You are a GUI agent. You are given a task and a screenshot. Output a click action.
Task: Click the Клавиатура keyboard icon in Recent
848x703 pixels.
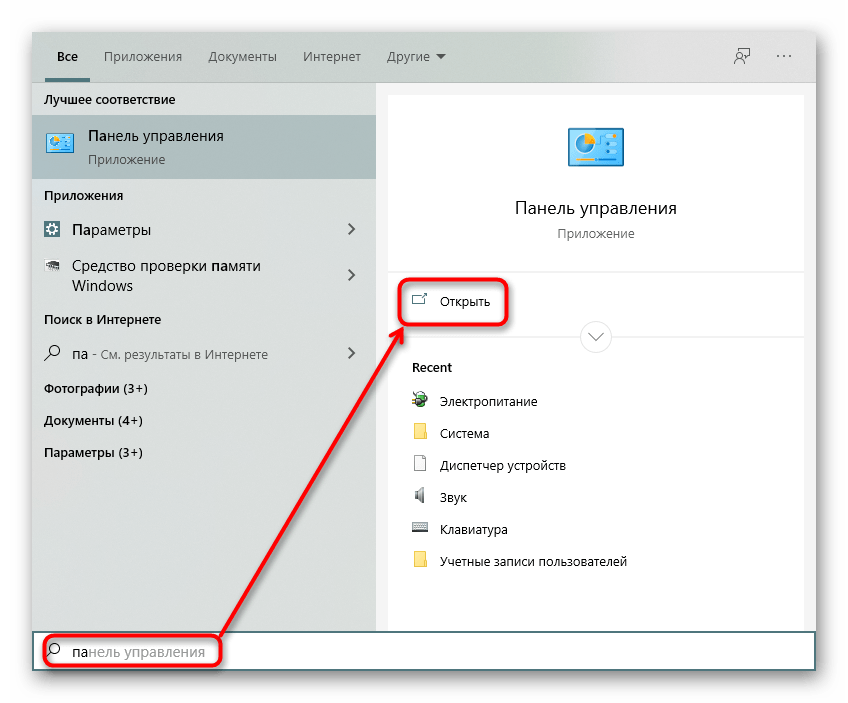(x=420, y=528)
